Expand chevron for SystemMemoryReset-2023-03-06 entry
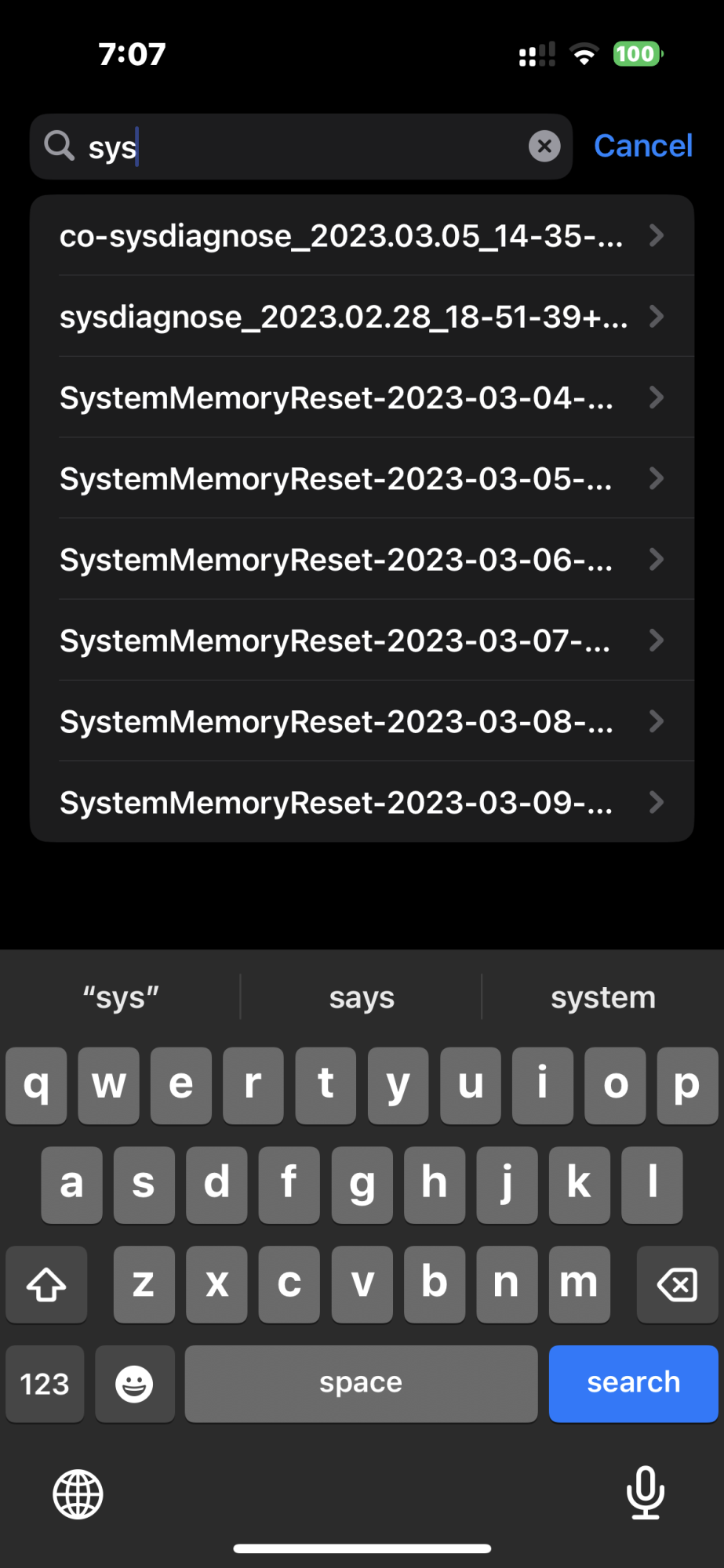 coord(657,559)
